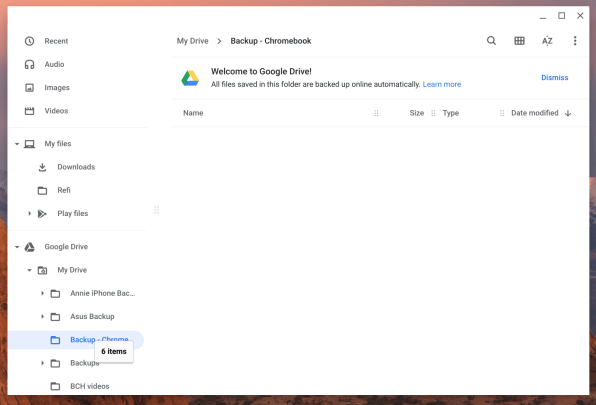Open the AZ sort options
The image size is (596, 405).
click(x=547, y=41)
